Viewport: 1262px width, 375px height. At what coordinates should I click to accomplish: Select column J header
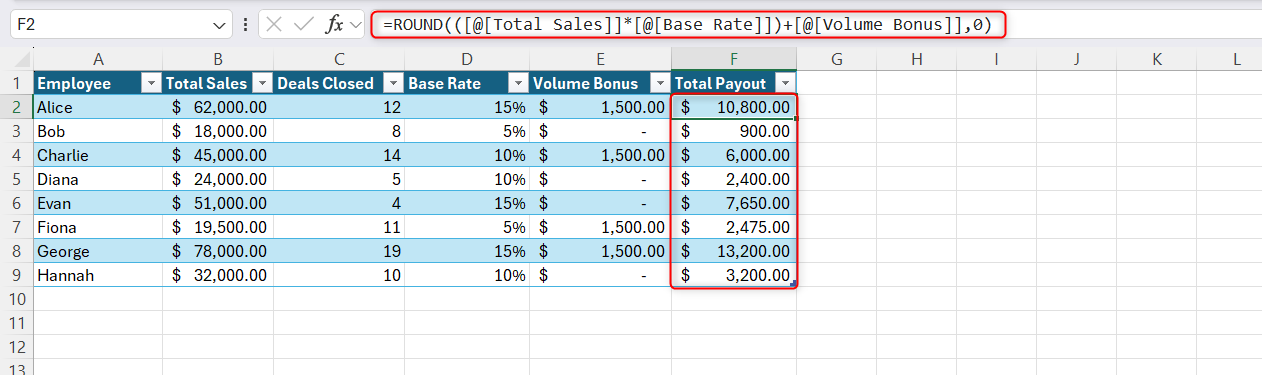pos(1077,59)
